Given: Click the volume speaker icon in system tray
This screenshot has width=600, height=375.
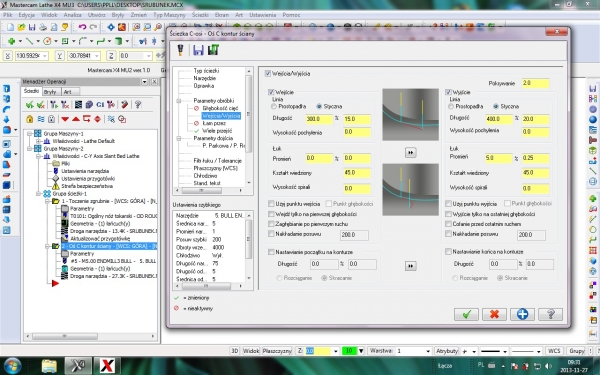Looking at the screenshot, I should pyautogui.click(x=548, y=366).
